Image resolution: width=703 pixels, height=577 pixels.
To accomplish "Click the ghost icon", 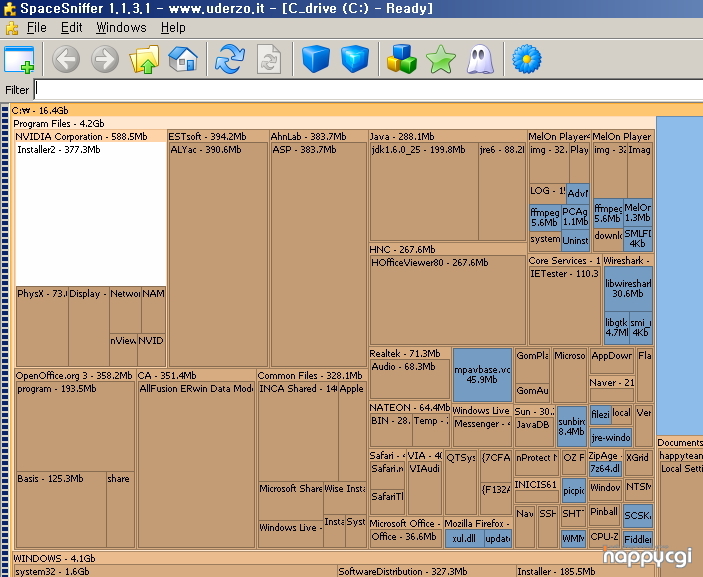I will point(480,59).
